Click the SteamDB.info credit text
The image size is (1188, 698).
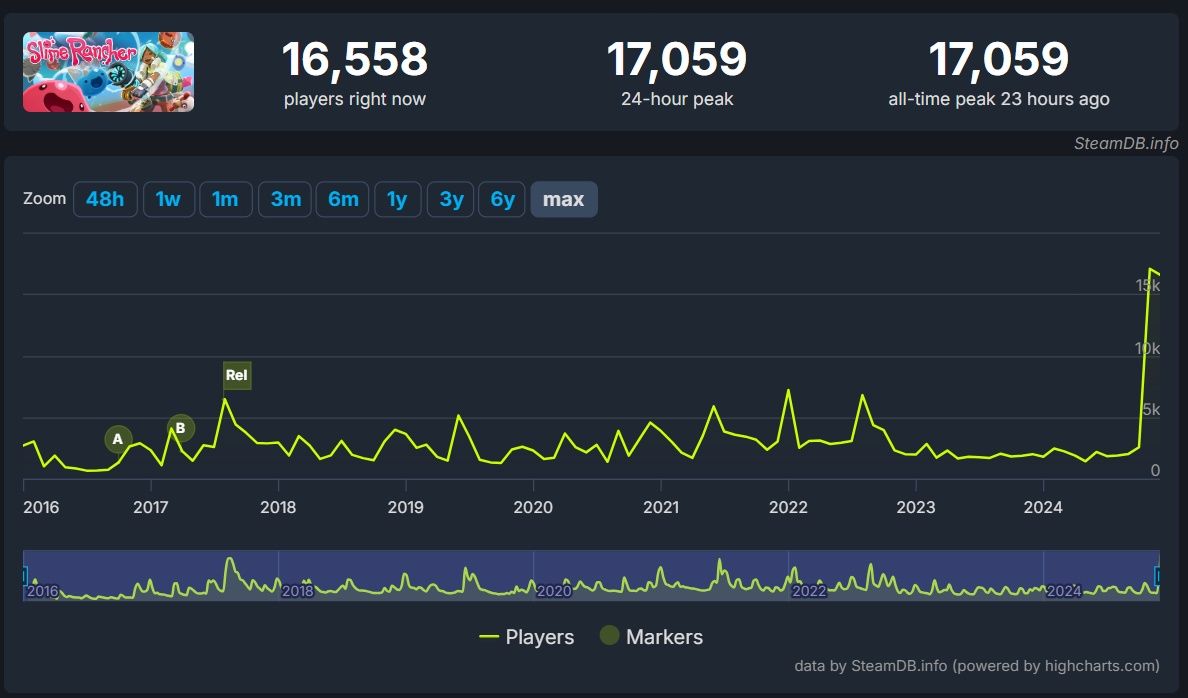[x=1126, y=143]
